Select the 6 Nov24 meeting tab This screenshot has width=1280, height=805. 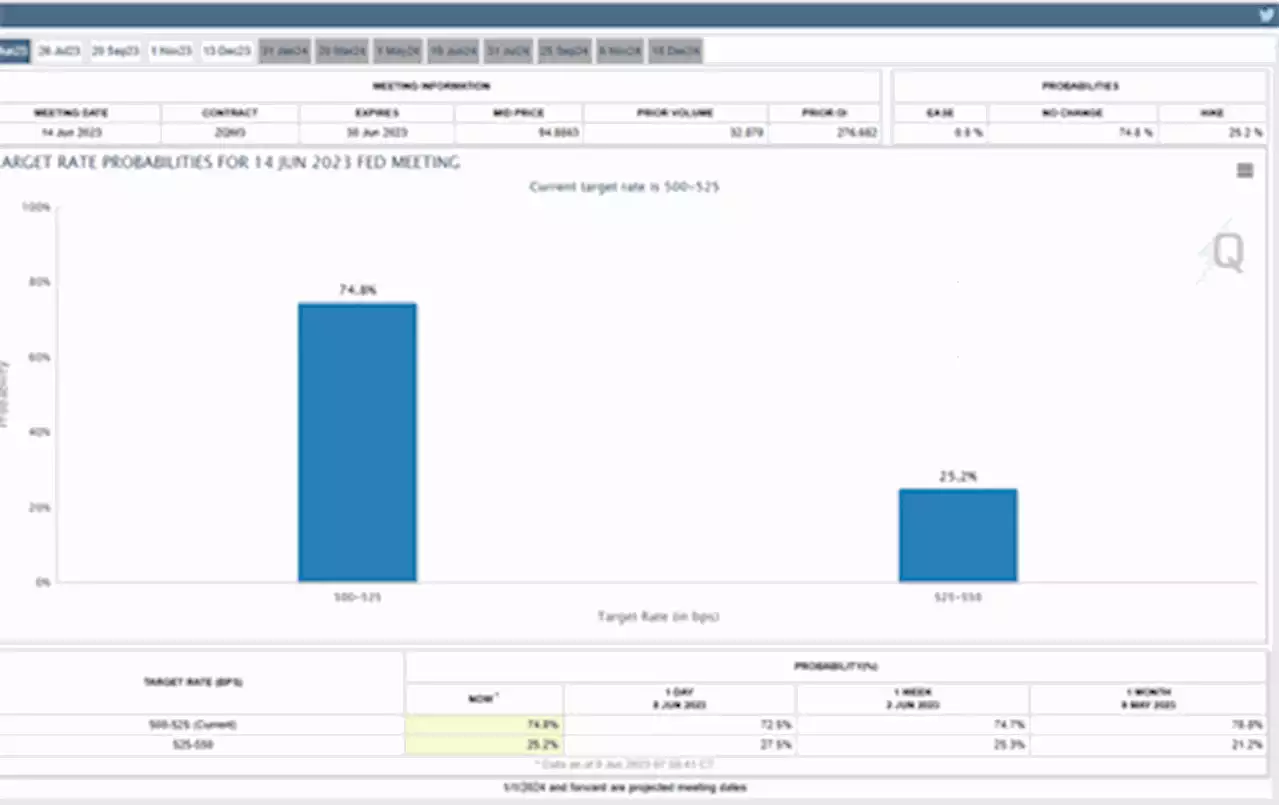(x=621, y=51)
